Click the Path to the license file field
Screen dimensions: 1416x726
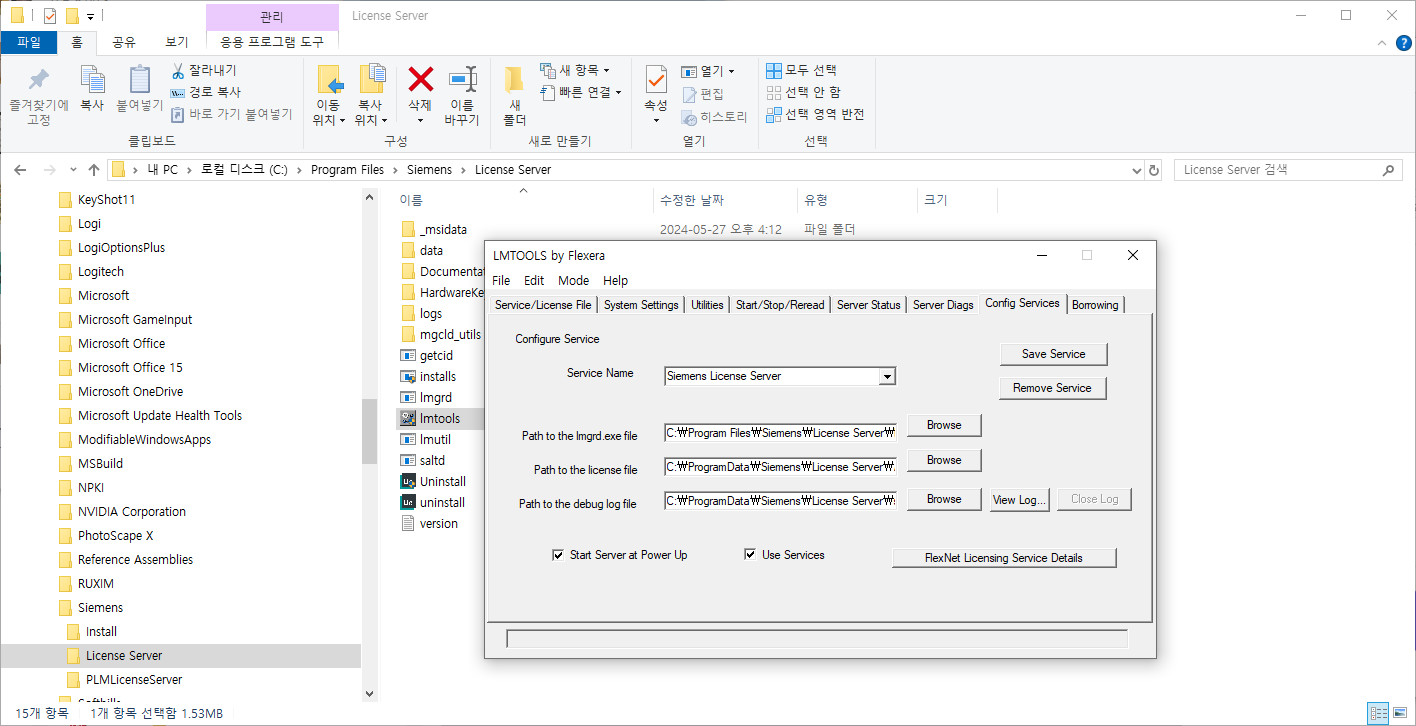[781, 467]
